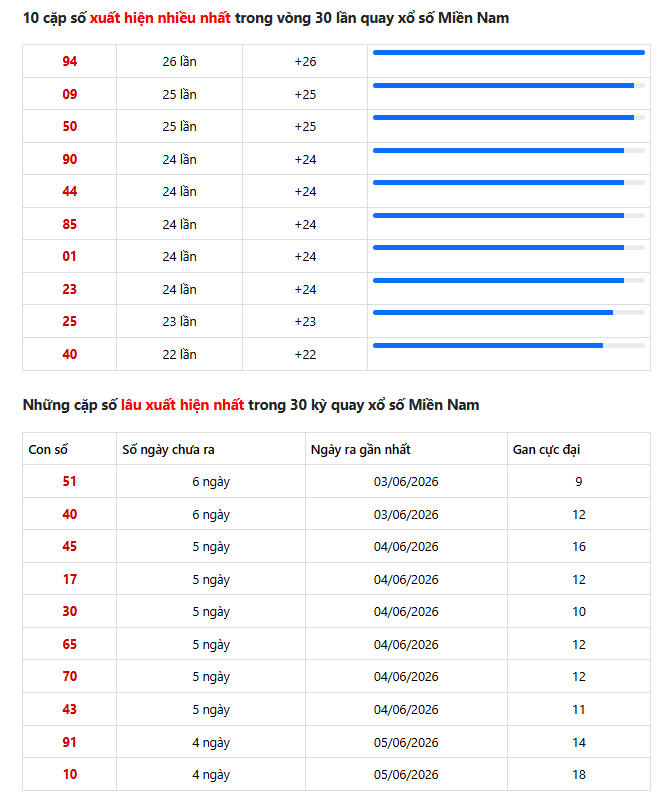663x801 pixels.
Task: Click the 'Gan cực đại' column header
Action: tap(547, 450)
